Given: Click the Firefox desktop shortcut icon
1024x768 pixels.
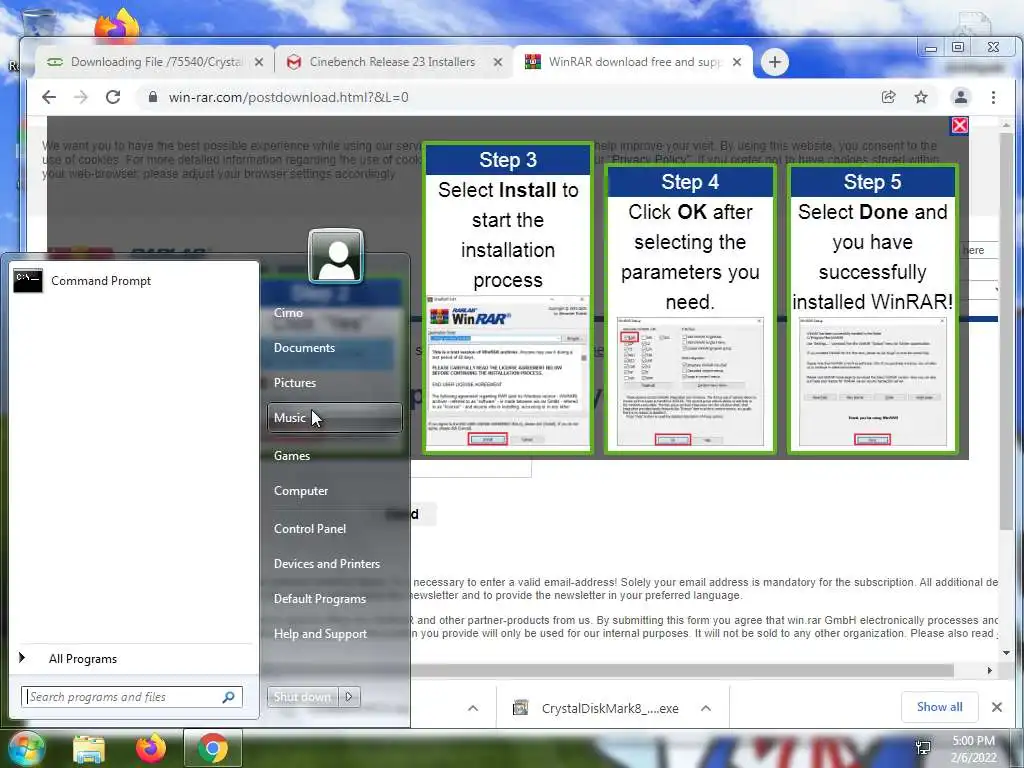Looking at the screenshot, I should pos(118,25).
